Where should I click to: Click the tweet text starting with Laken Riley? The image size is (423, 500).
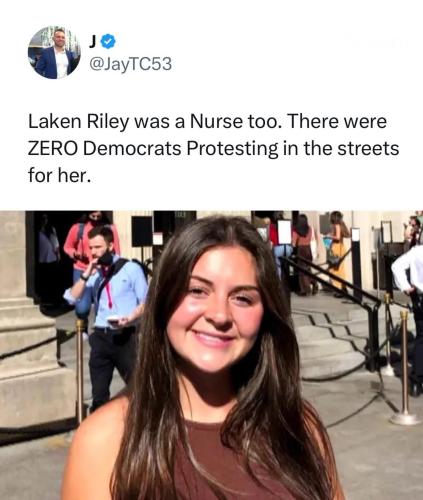pyautogui.click(x=213, y=148)
